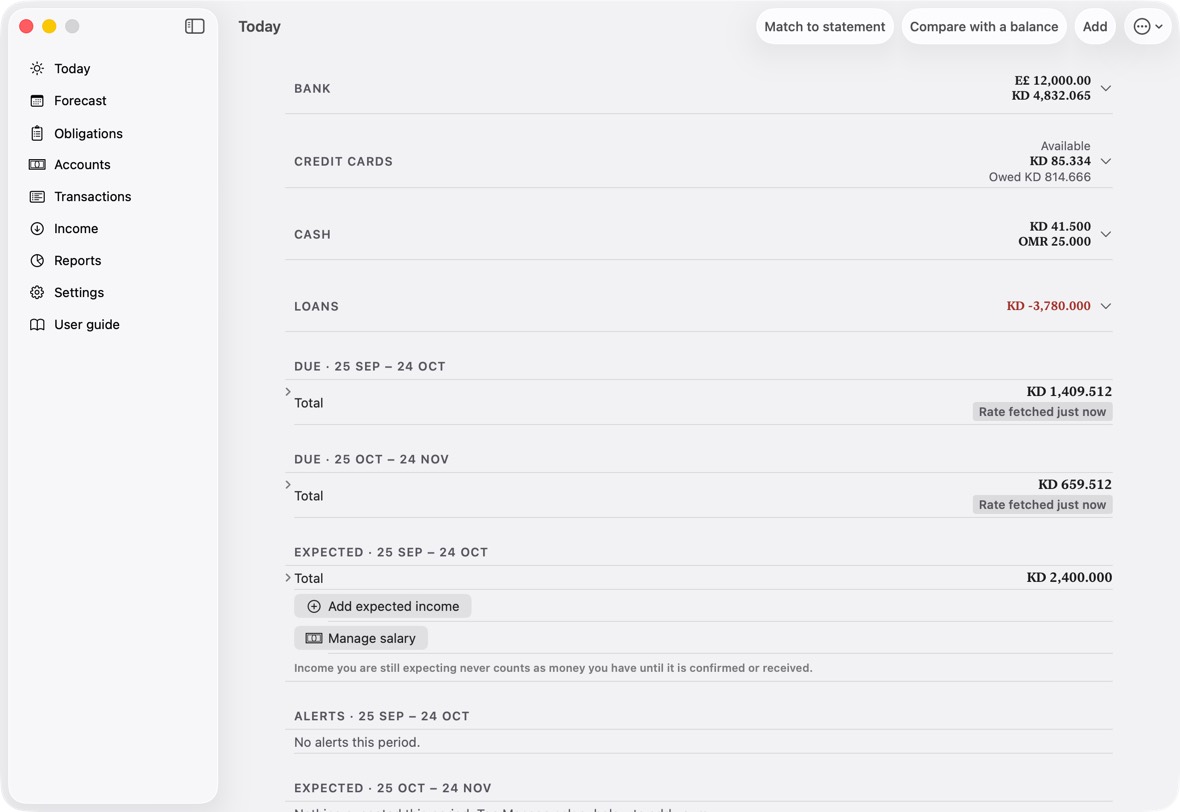This screenshot has width=1180, height=812.
Task: Click the list icon beside Transactions
Action: (x=37, y=196)
